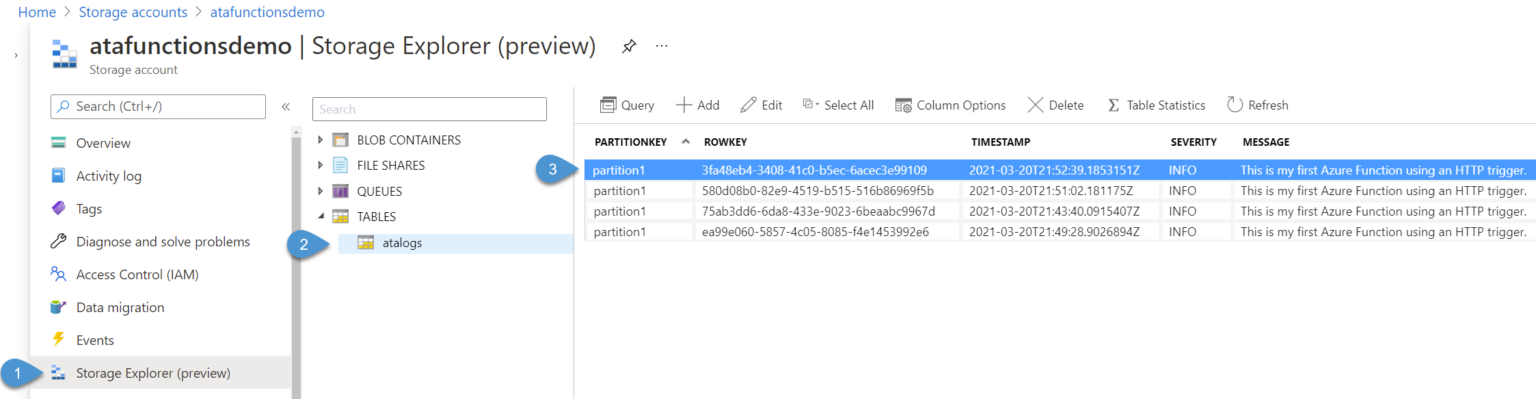Image resolution: width=1536 pixels, height=399 pixels.
Task: Refresh the table view
Action: tap(1257, 105)
